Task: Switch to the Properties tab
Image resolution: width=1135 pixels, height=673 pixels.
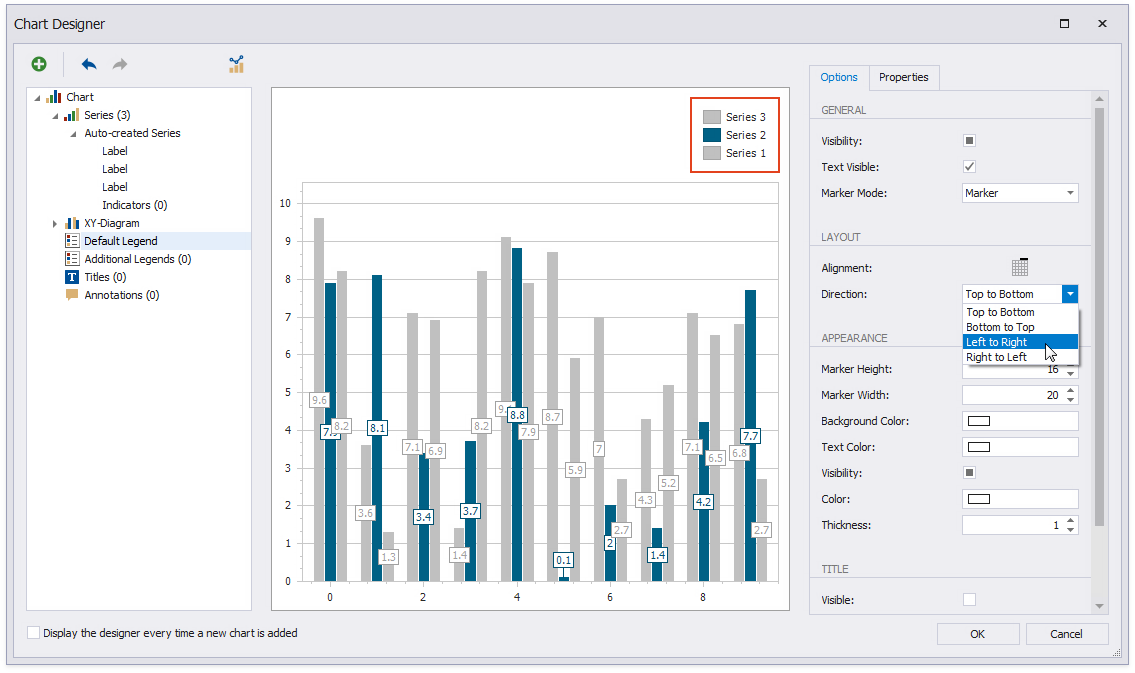Action: click(903, 77)
